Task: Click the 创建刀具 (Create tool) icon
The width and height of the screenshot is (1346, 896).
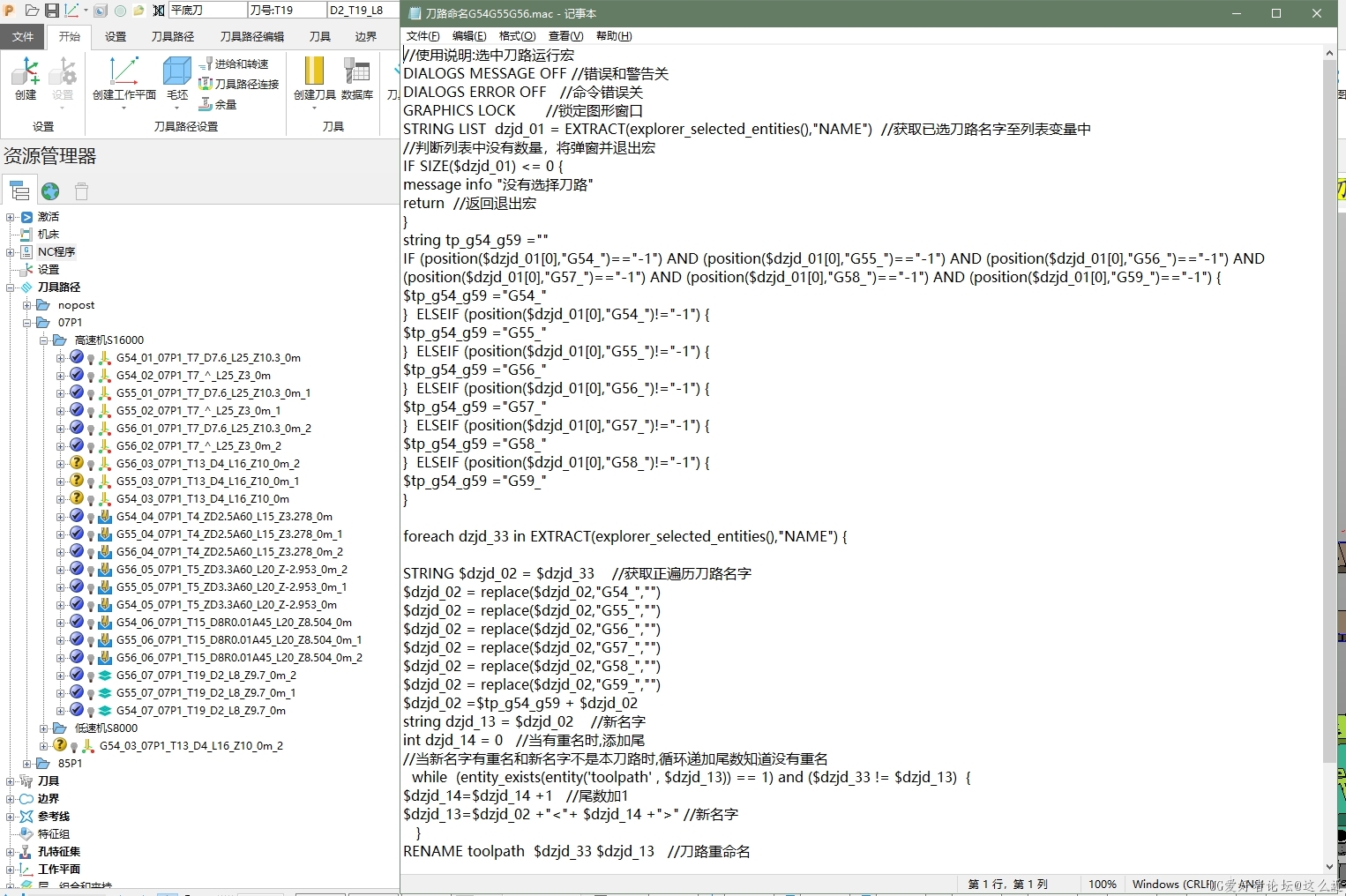Action: 314,78
